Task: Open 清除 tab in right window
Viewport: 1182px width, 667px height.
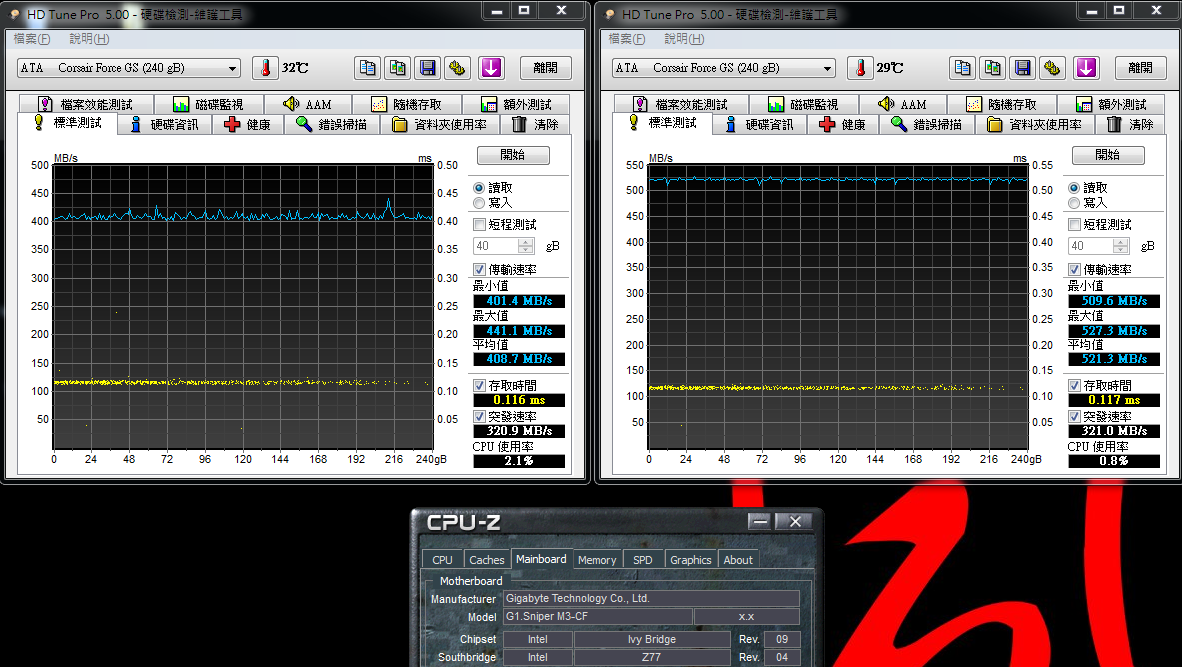Action: tap(1129, 124)
